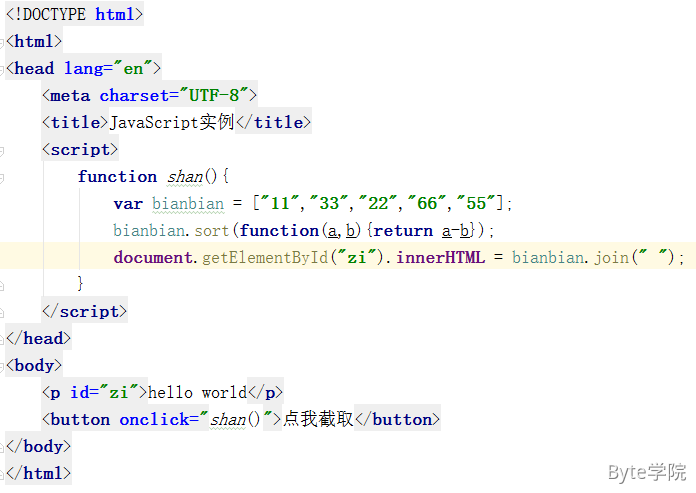This screenshot has width=696, height=493.
Task: Click the "55" array string
Action: (476, 203)
